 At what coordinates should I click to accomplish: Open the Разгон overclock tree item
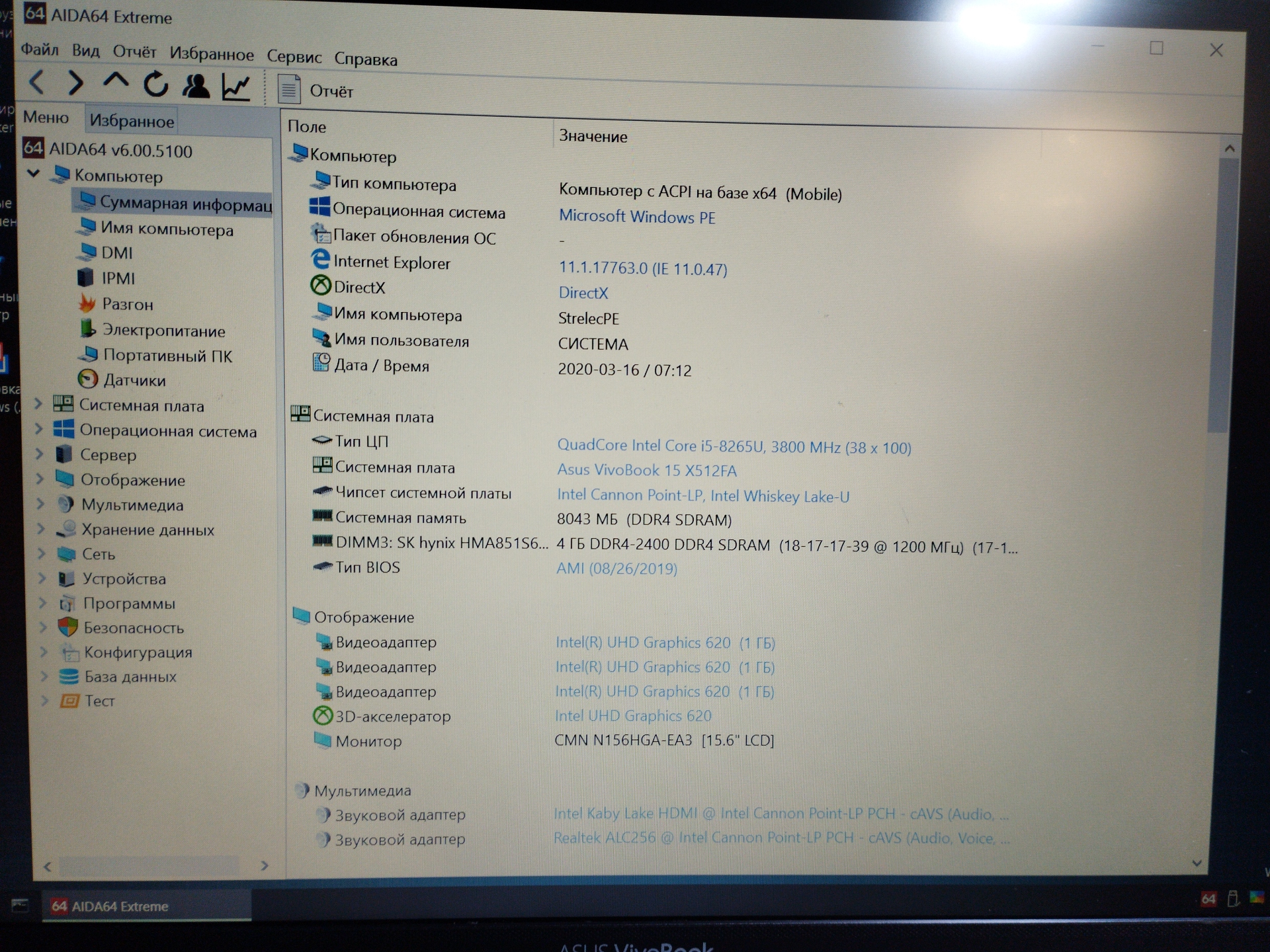[x=116, y=304]
